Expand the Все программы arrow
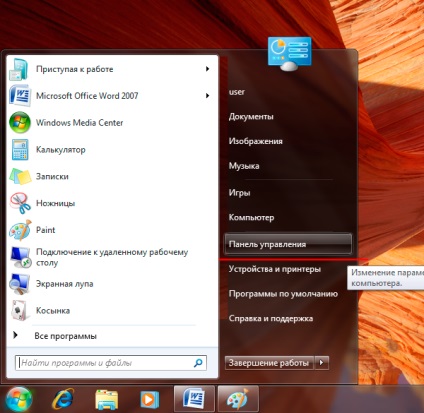The height and width of the screenshot is (413, 424). [x=15, y=335]
